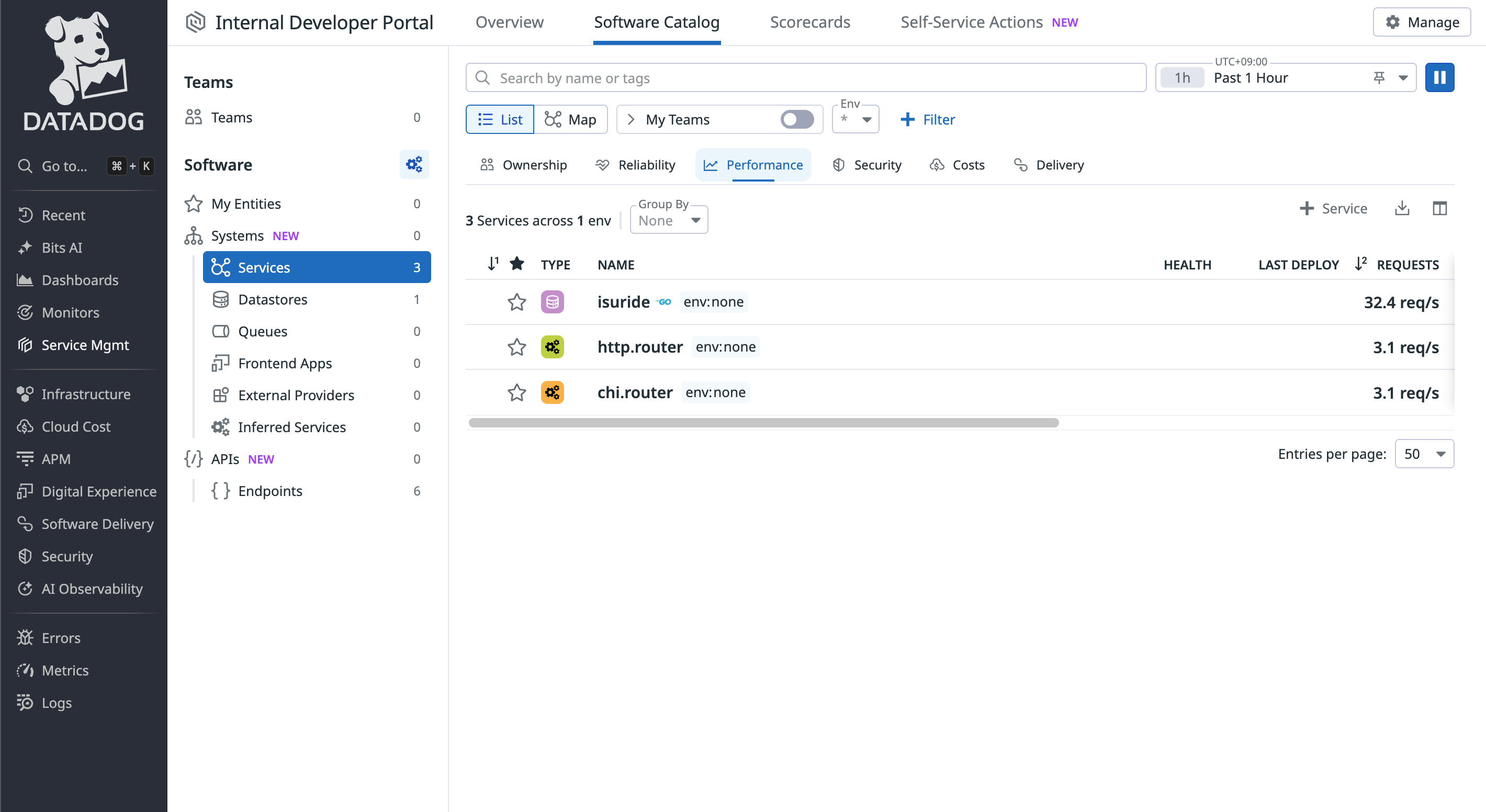The width and height of the screenshot is (1486, 812).
Task: Select the Reliability view tab
Action: click(x=635, y=165)
